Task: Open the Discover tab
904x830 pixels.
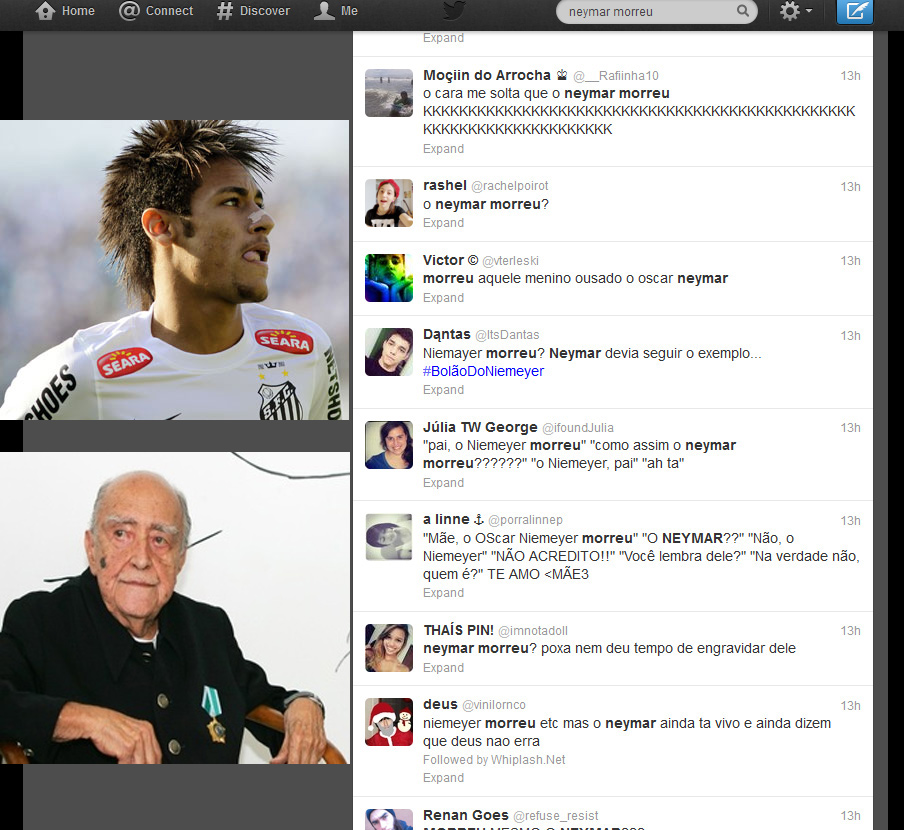Action: pyautogui.click(x=253, y=11)
